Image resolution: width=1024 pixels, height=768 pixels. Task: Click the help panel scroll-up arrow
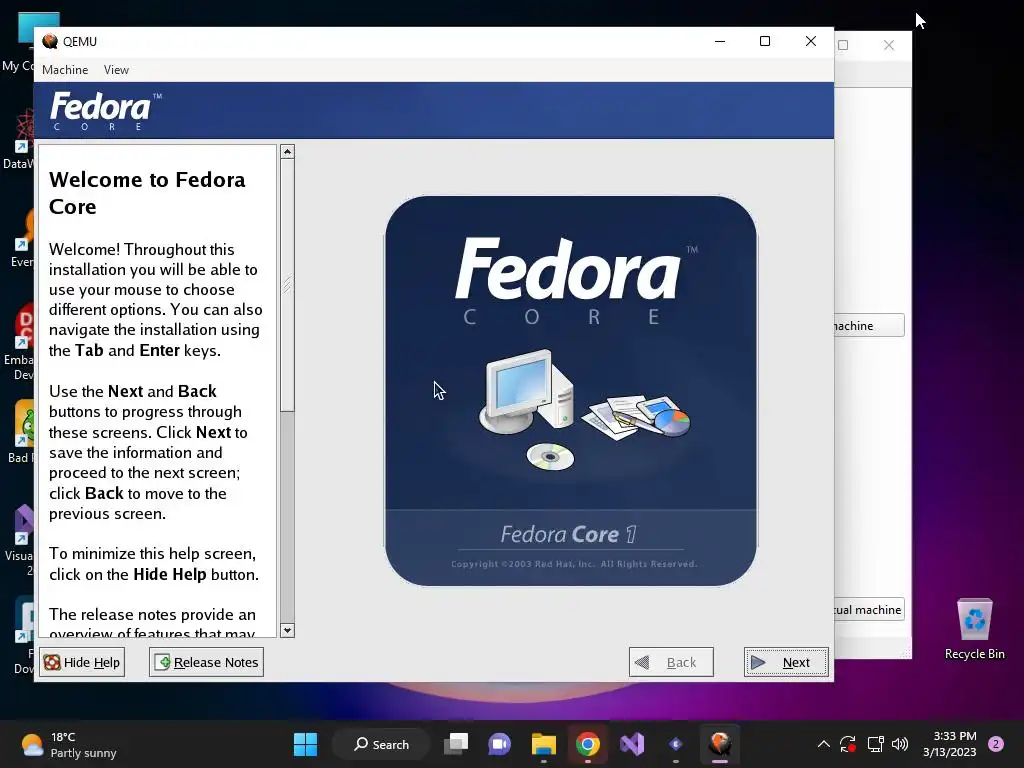(287, 152)
